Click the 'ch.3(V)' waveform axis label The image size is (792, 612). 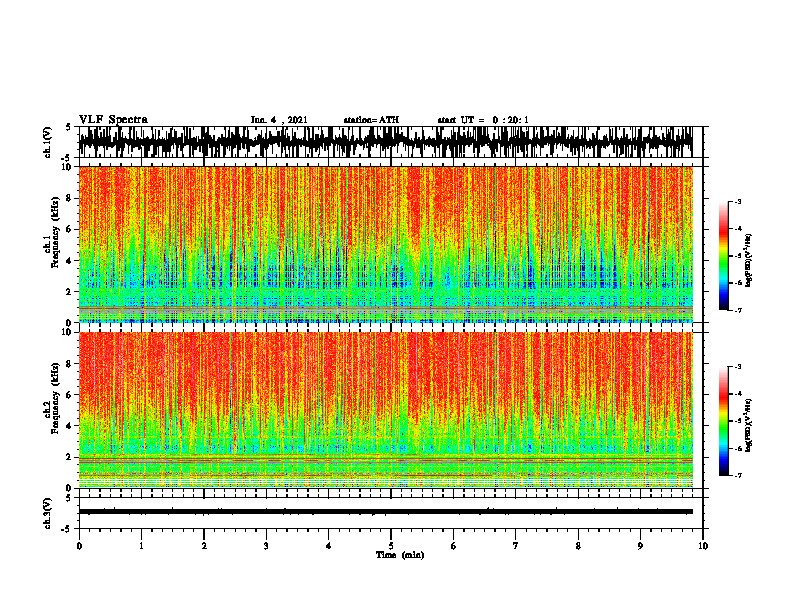tap(47, 513)
